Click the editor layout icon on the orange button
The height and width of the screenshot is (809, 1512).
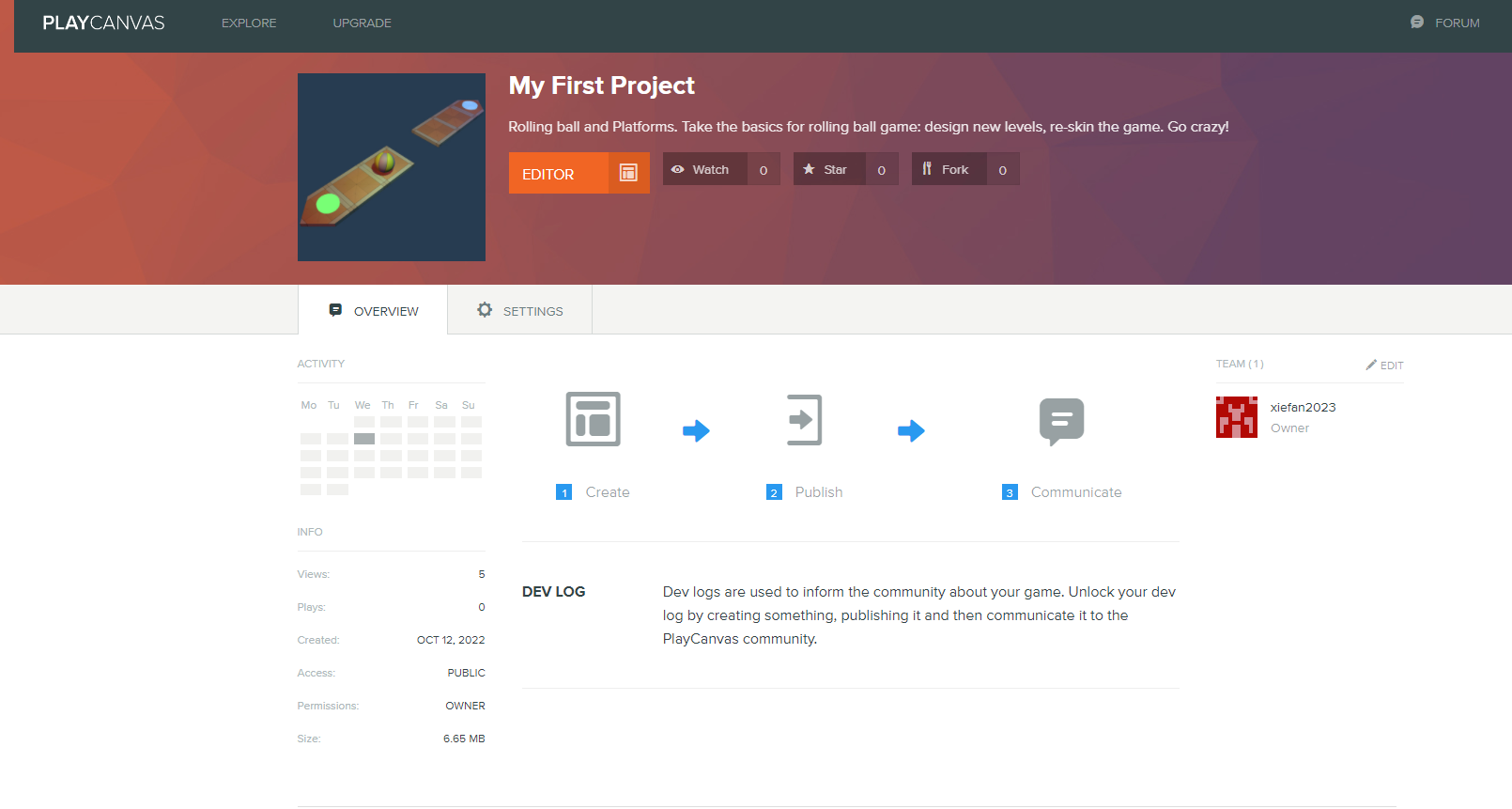pyautogui.click(x=628, y=173)
